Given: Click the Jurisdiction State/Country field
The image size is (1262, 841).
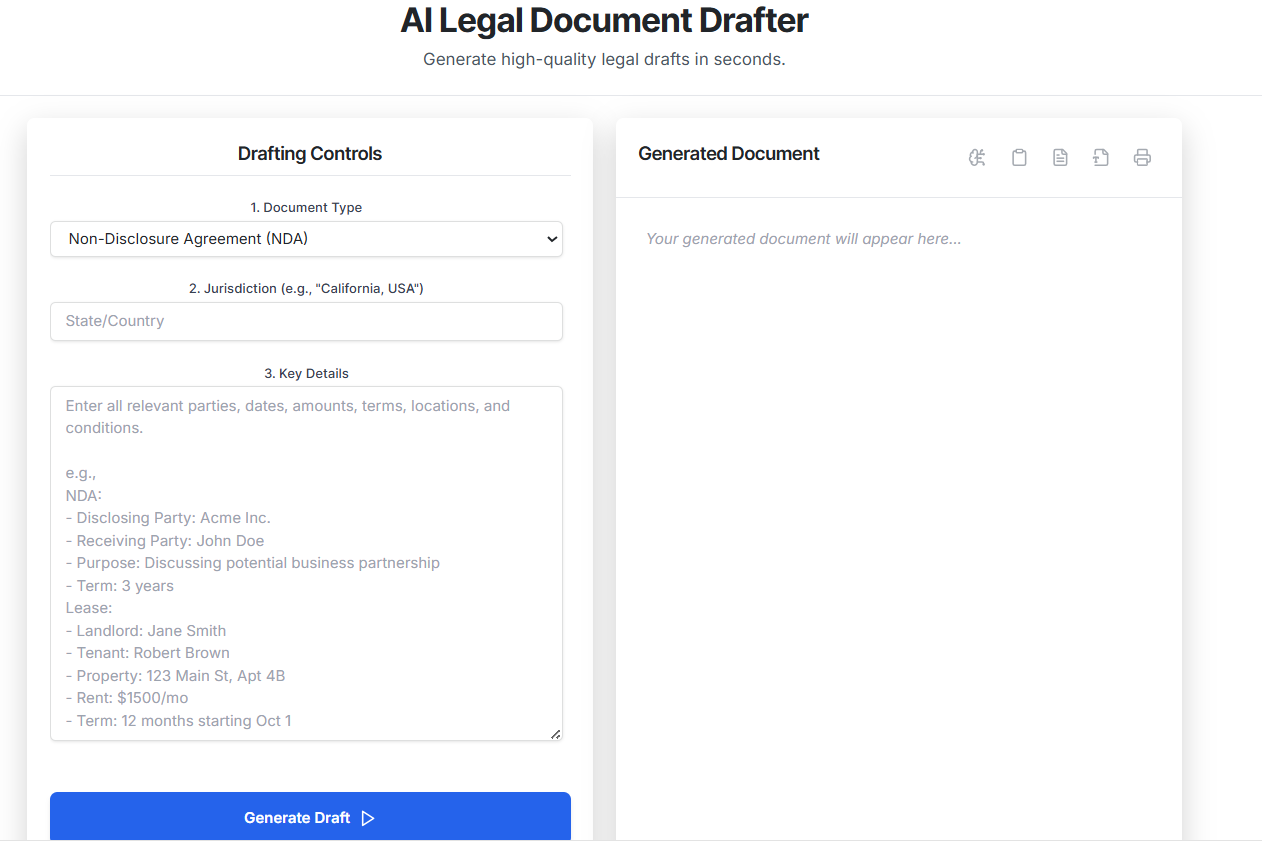Looking at the screenshot, I should pos(306,321).
